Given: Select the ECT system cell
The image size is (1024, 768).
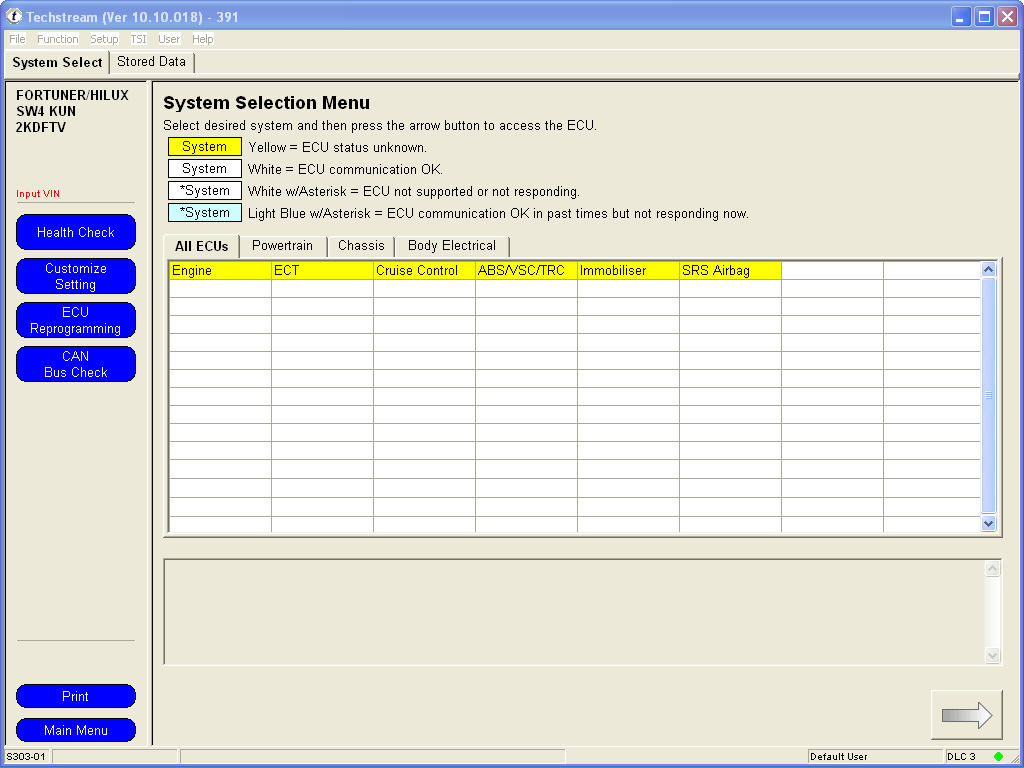Looking at the screenshot, I should pos(323,270).
